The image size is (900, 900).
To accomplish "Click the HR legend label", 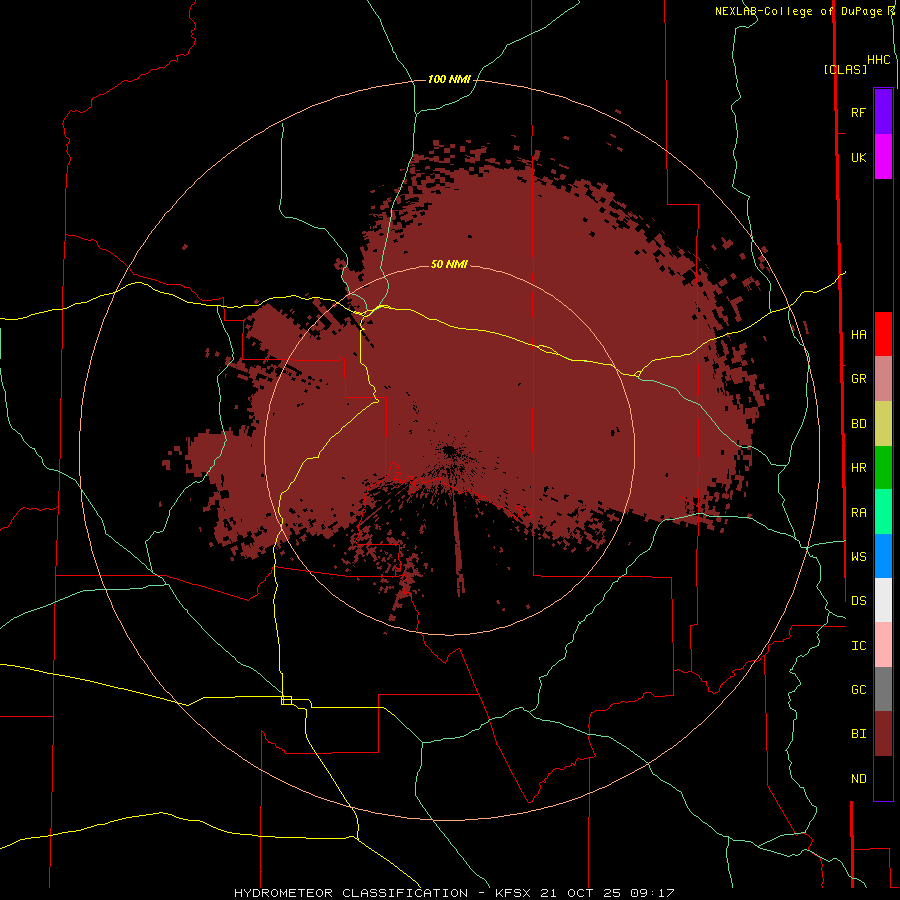I will coord(858,468).
